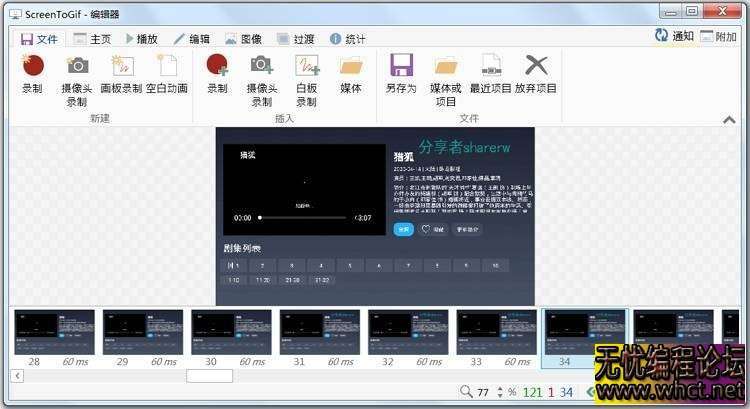Create a blank animation (空白动画)
The image size is (750, 409).
(167, 74)
